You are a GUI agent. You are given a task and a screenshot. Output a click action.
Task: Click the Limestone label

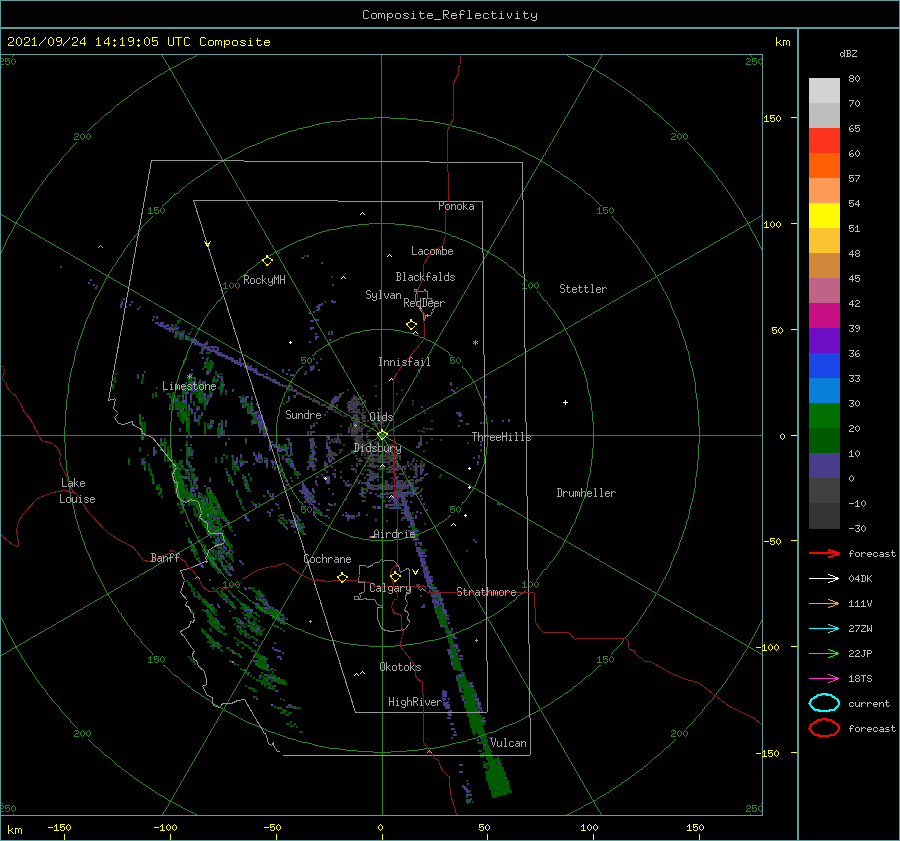[x=189, y=386]
